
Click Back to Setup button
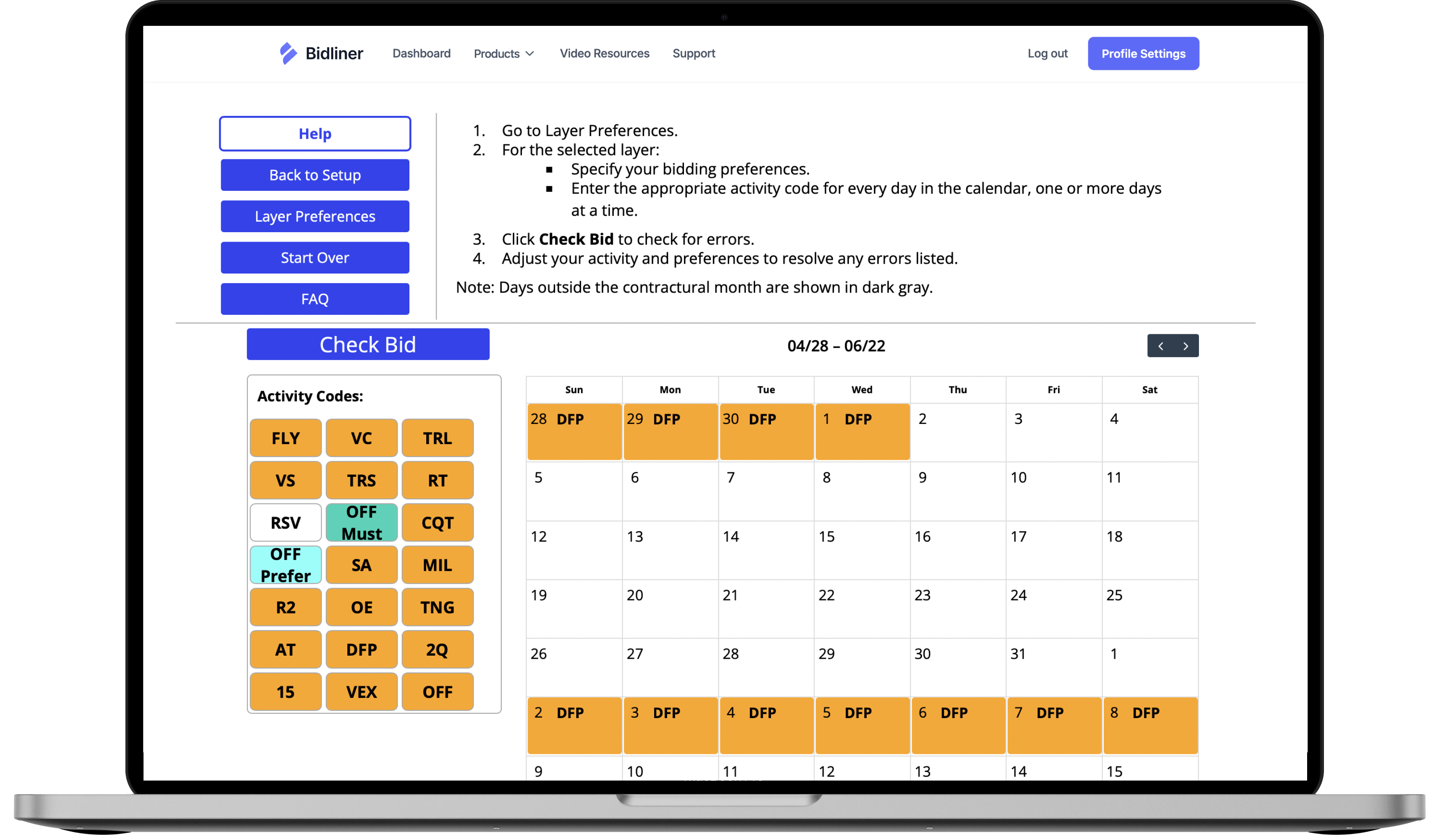[315, 175]
